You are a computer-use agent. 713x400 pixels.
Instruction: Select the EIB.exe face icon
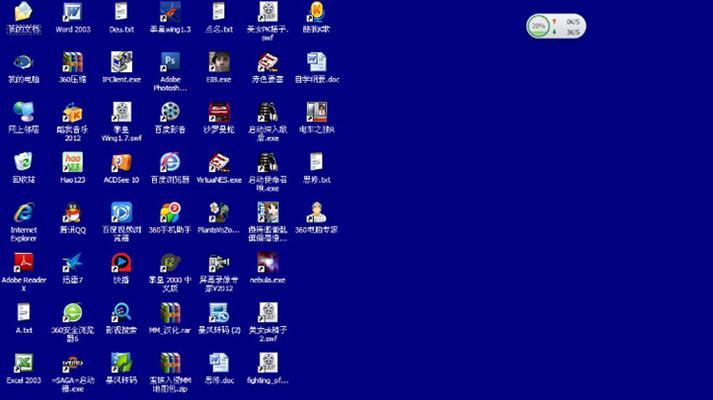click(x=219, y=63)
